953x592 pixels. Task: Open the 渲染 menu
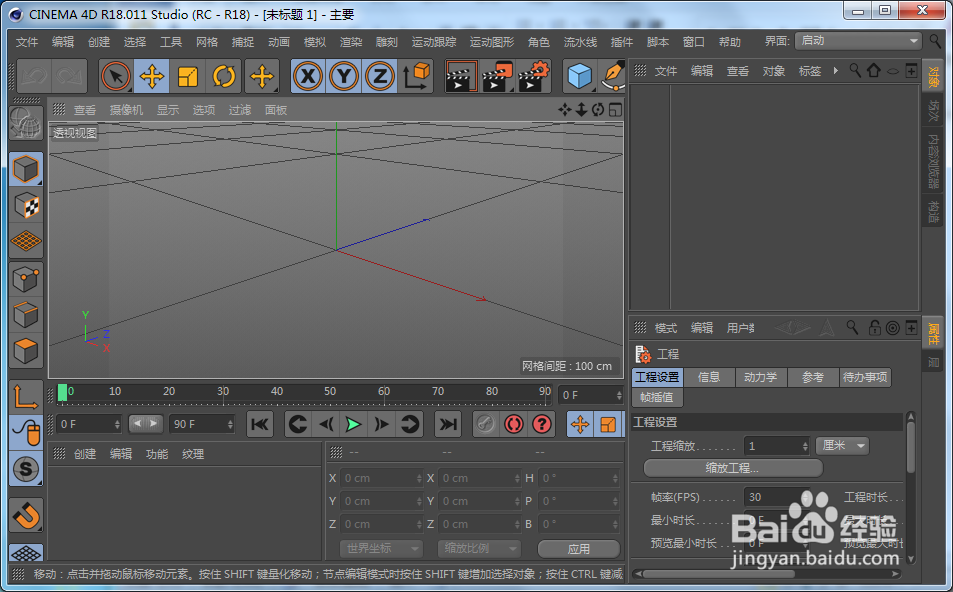[351, 42]
